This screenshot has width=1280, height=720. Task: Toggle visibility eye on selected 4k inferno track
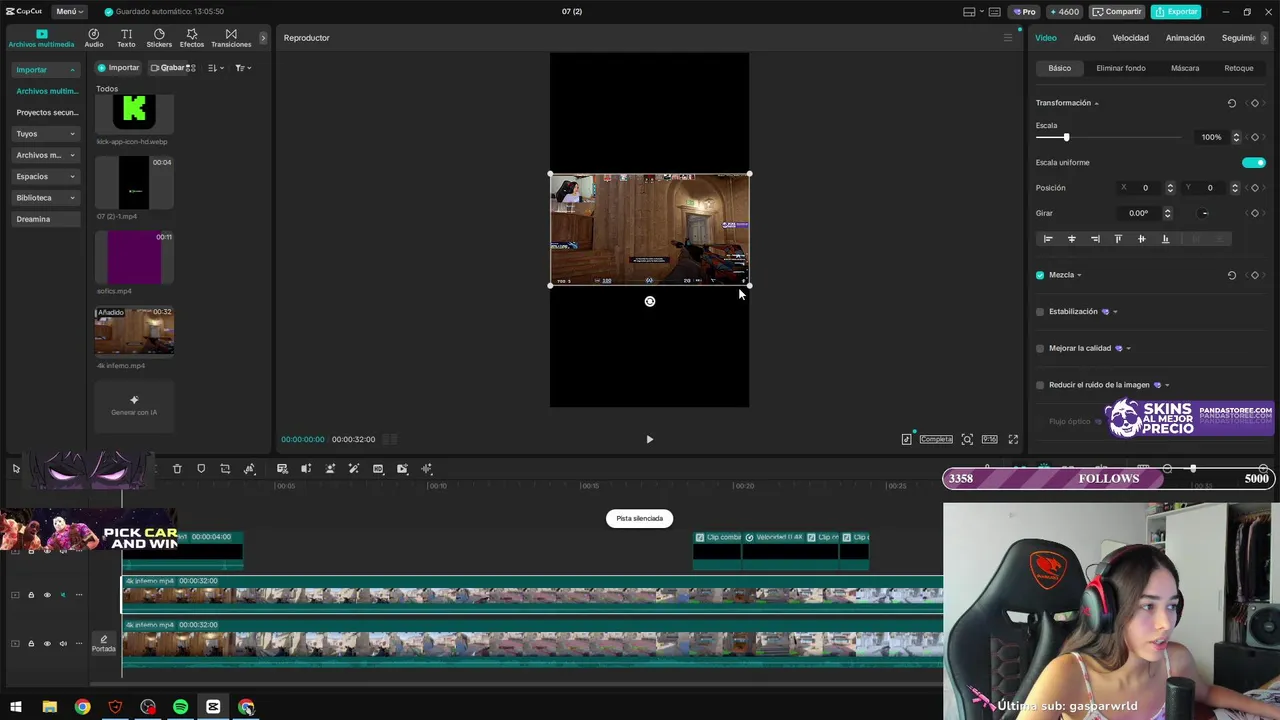(47, 595)
